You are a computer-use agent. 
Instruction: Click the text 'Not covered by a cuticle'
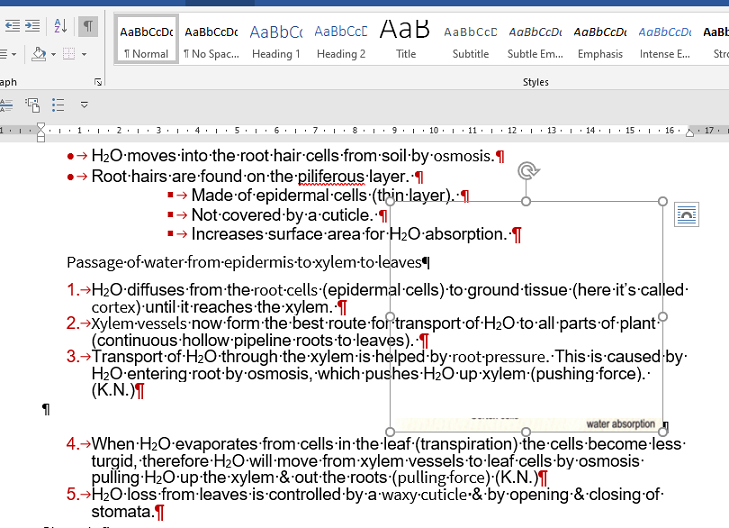coord(282,215)
